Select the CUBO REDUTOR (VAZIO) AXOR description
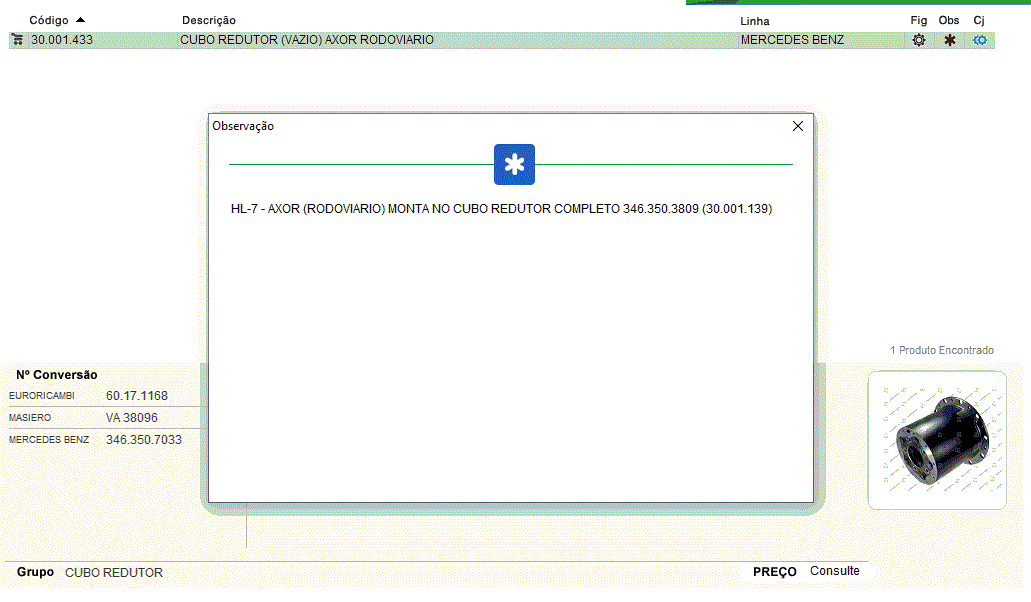Image resolution: width=1031 pixels, height=602 pixels. pyautogui.click(x=307, y=40)
